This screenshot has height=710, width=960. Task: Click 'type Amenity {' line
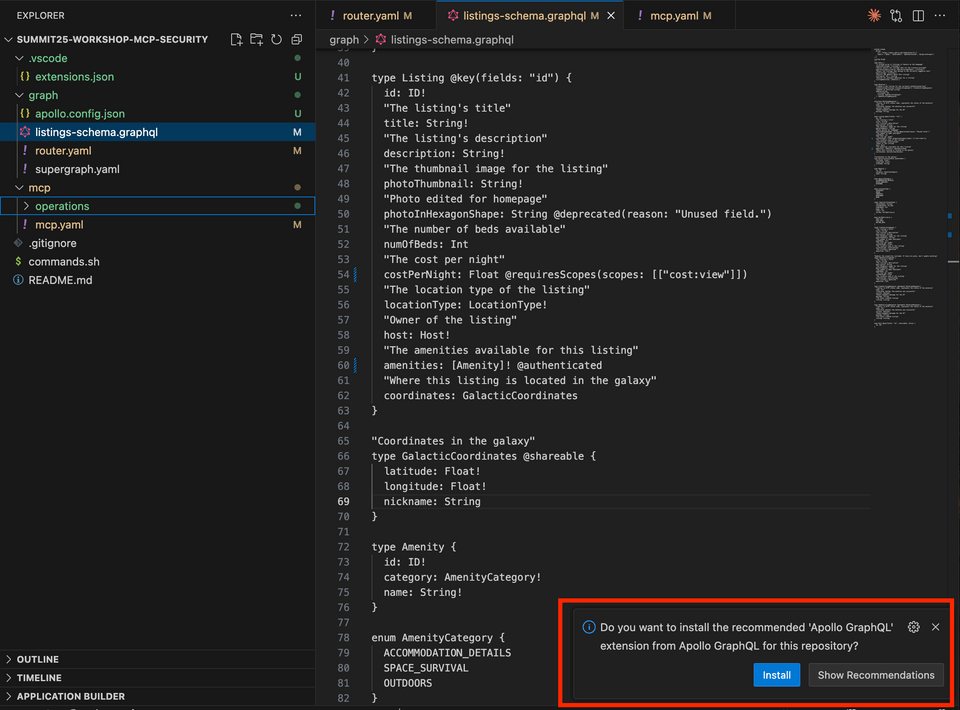pos(413,547)
